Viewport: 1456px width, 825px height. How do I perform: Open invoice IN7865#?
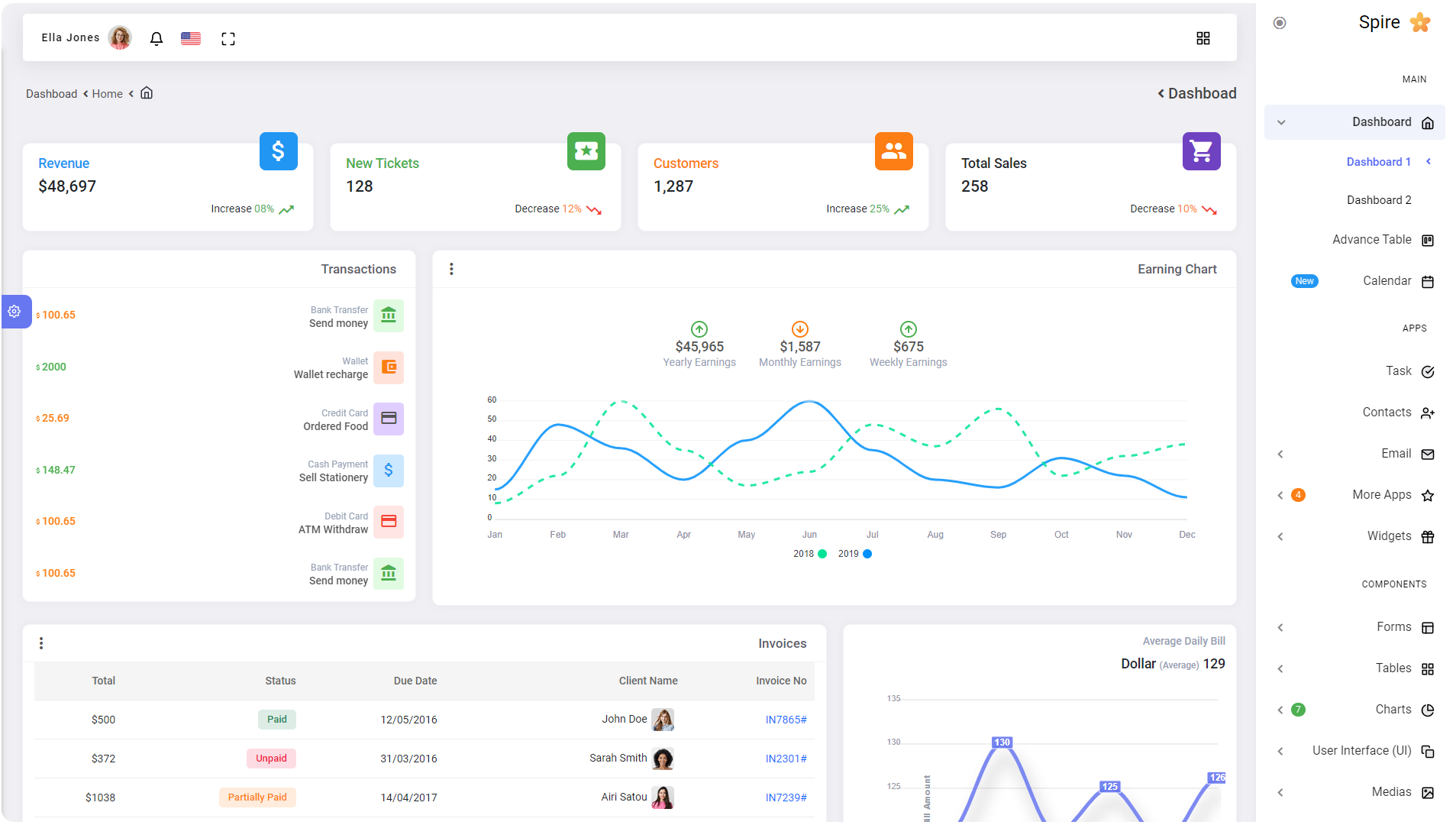pos(786,720)
